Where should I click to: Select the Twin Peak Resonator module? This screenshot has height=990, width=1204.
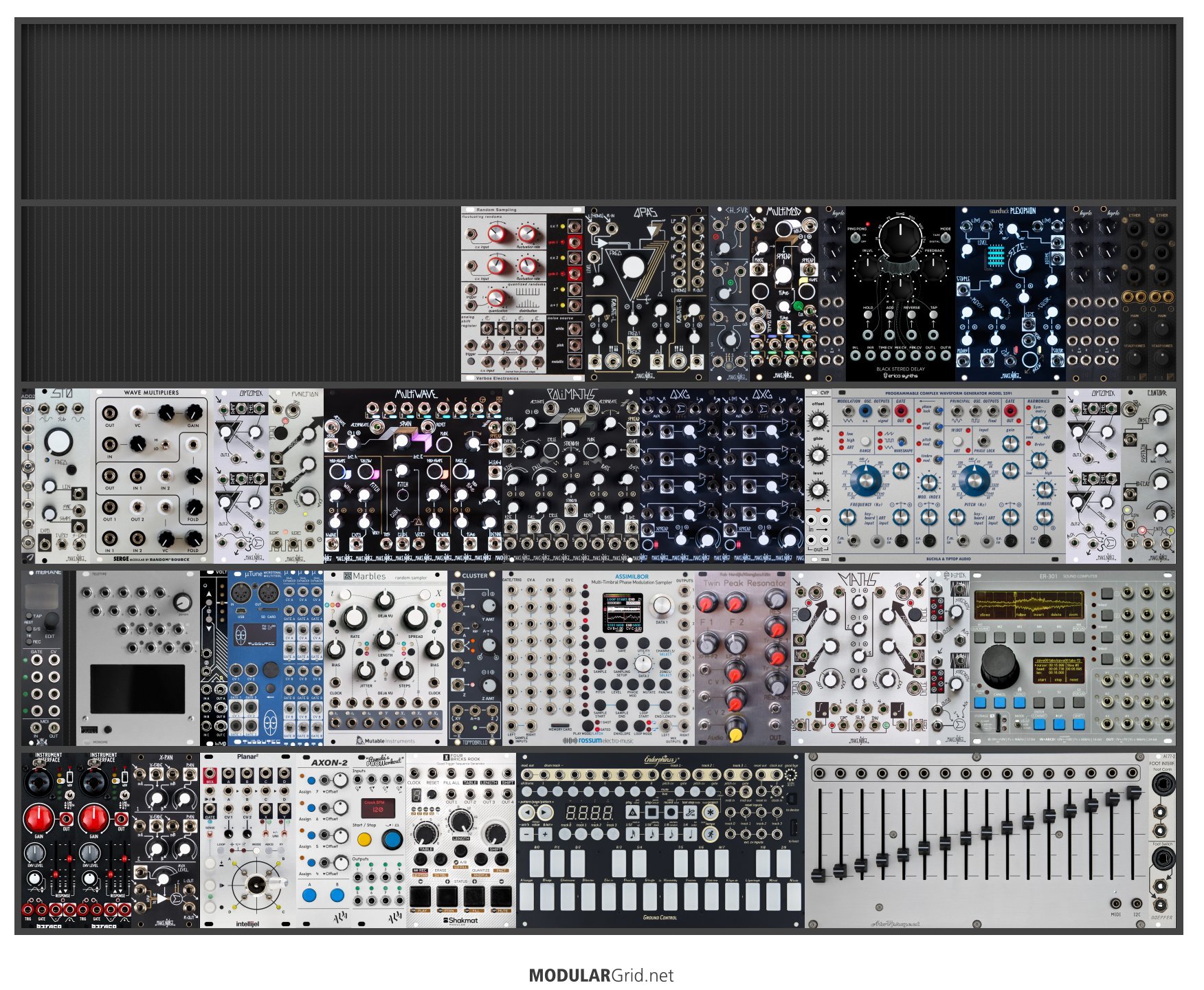tap(743, 658)
